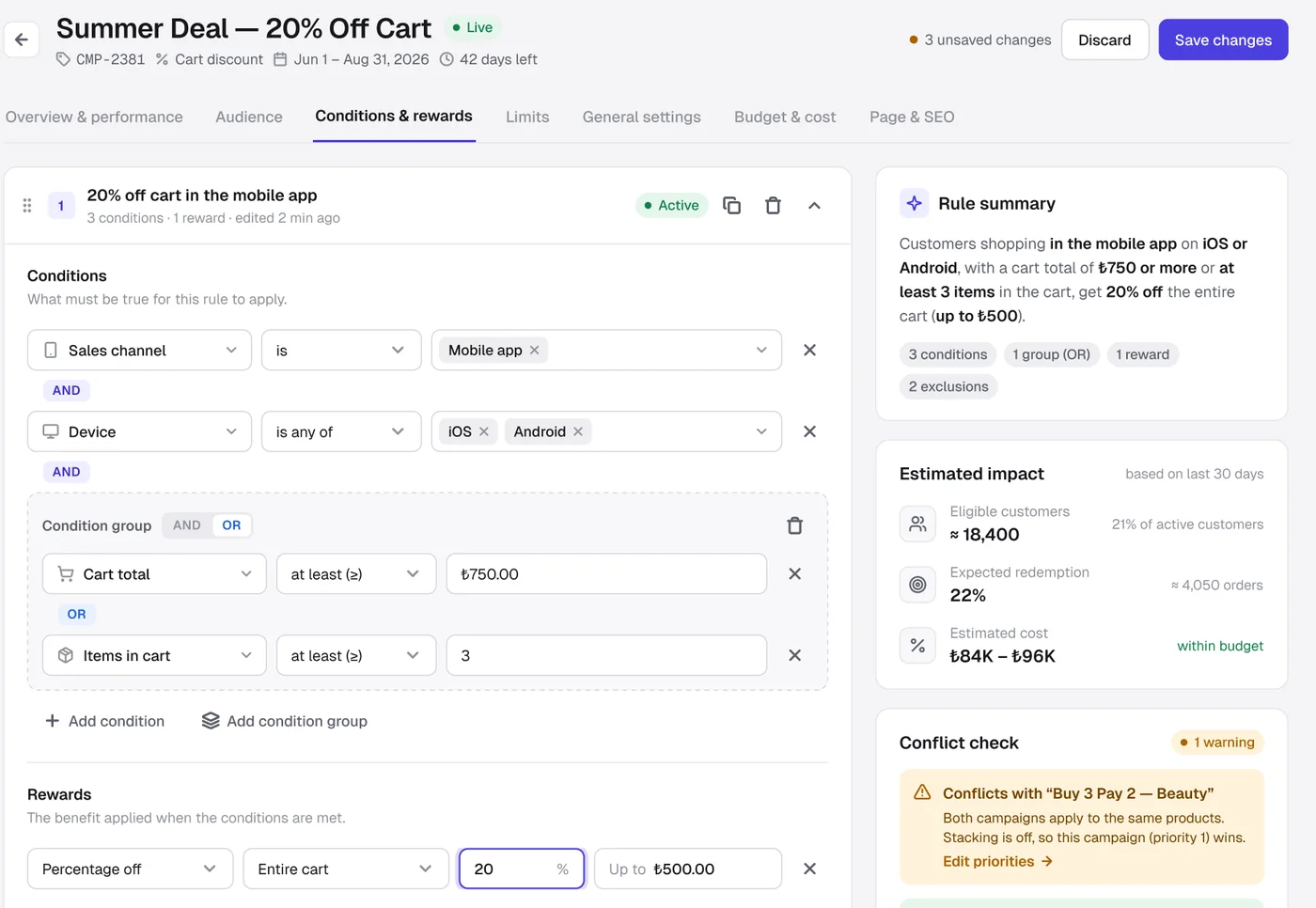Open the Entire cart scope dropdown

(x=346, y=869)
